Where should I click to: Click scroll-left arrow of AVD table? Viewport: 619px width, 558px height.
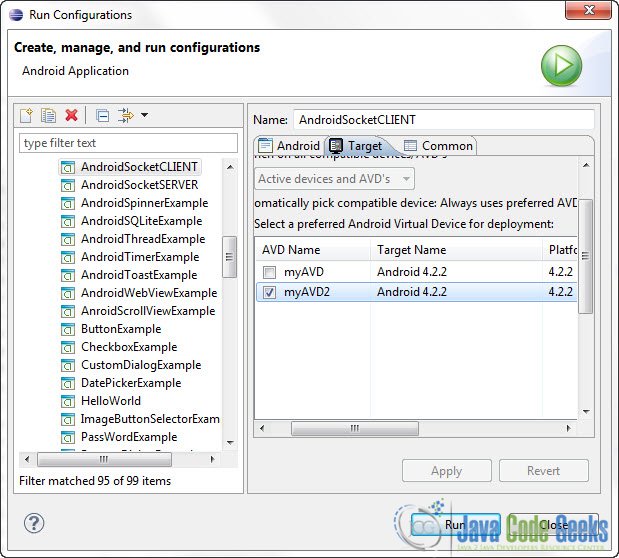point(262,428)
